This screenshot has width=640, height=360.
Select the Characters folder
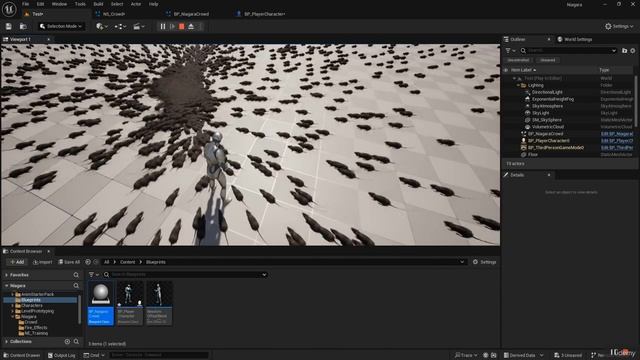click(31, 305)
